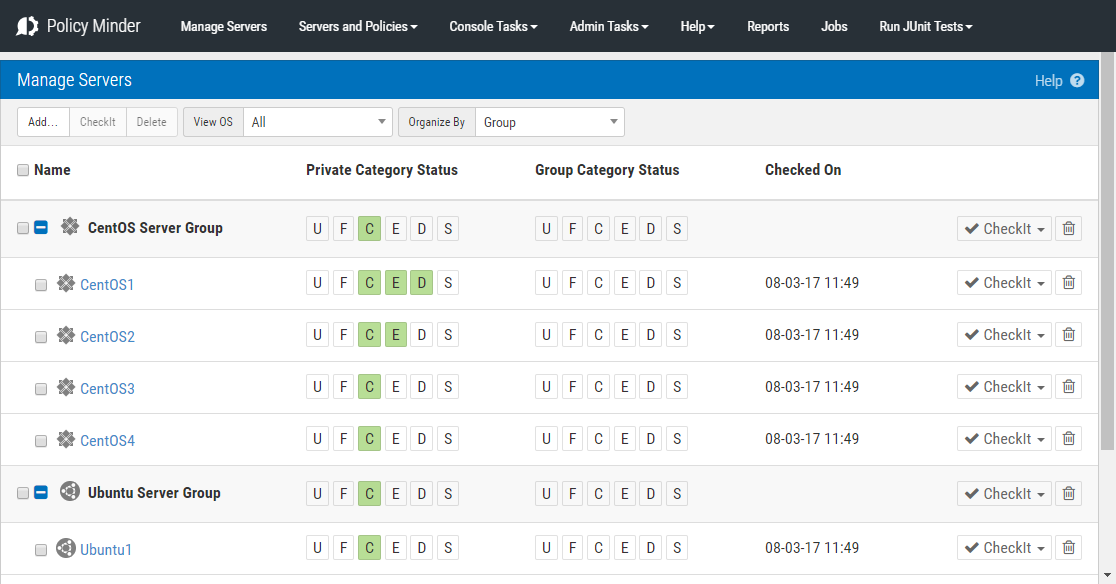1116x584 pixels.
Task: Click the green D private status for CentOS1
Action: click(421, 283)
